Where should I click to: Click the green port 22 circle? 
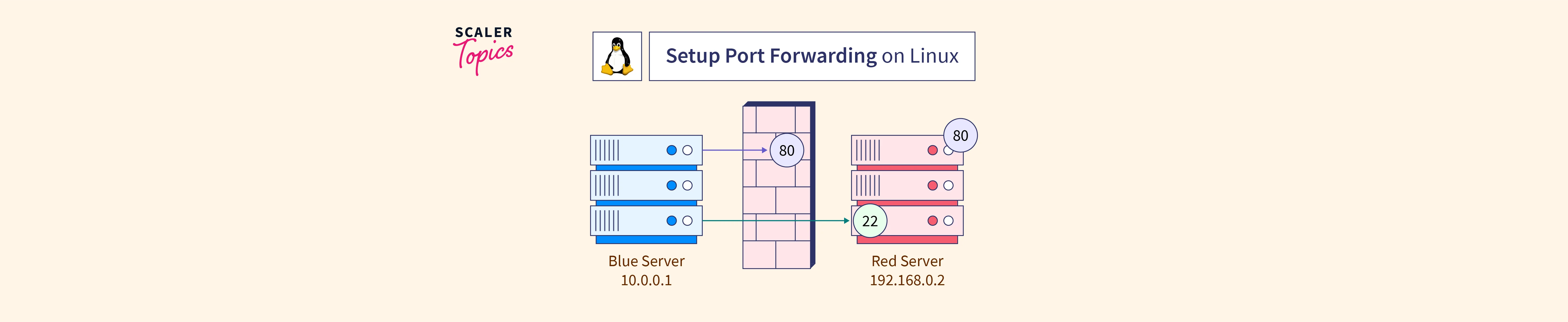(870, 221)
